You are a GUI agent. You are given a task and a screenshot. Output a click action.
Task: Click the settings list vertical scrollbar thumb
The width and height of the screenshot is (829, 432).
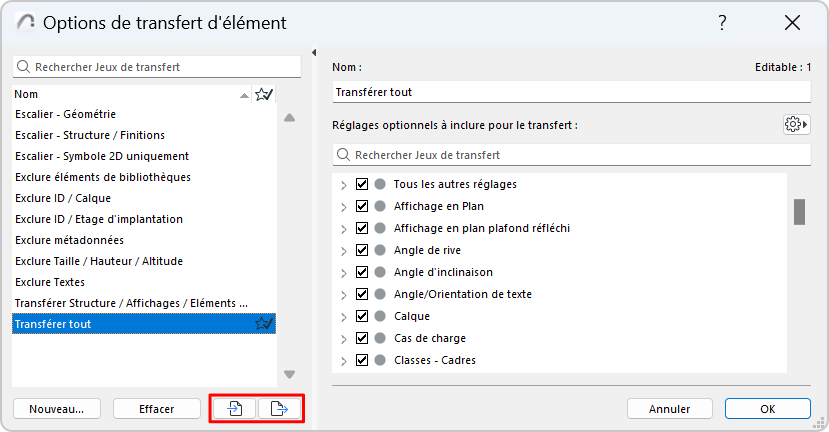799,212
